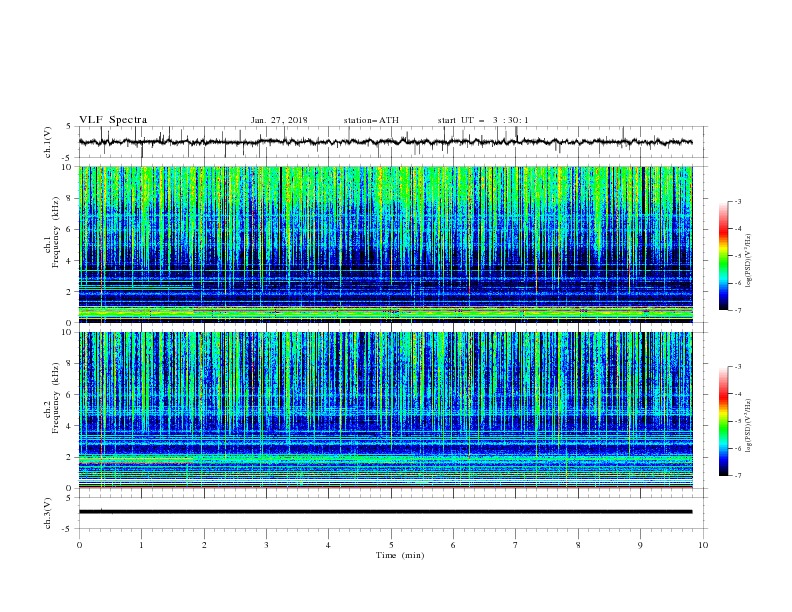Click the ch.2 color scale bar
This screenshot has width=792, height=612.
[723, 421]
